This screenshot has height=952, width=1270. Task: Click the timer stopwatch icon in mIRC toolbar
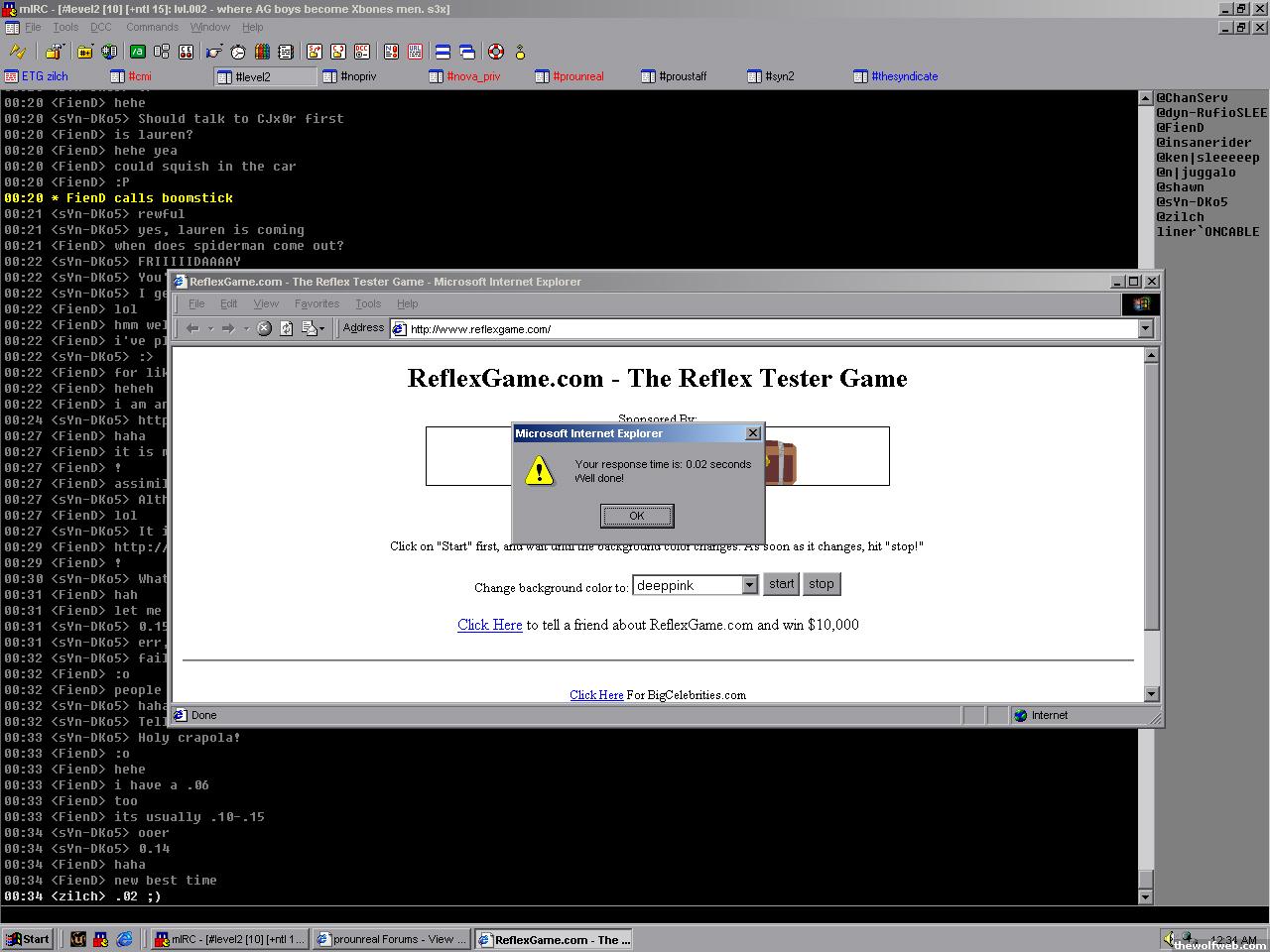pos(238,52)
